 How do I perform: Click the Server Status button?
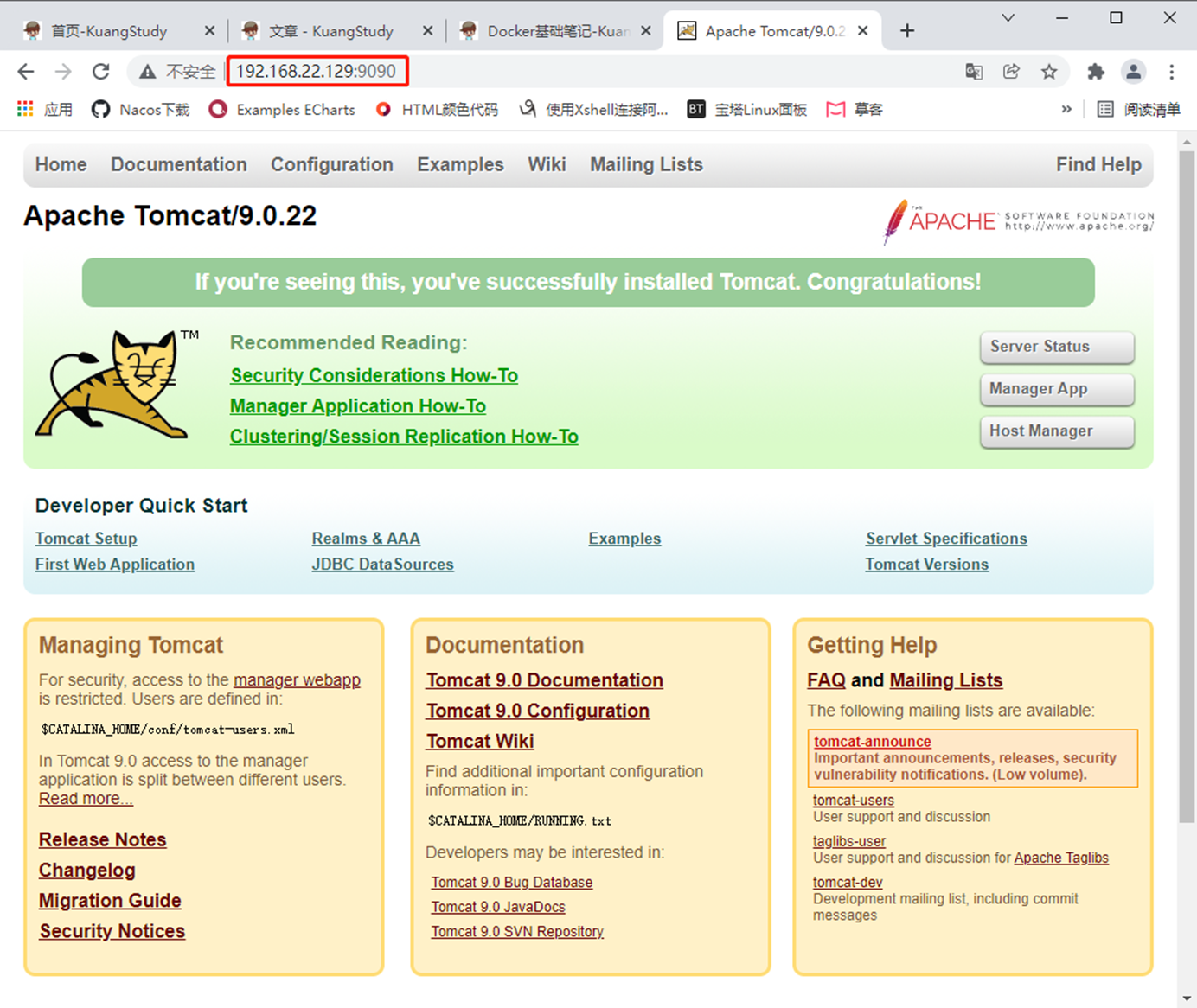pos(1056,347)
